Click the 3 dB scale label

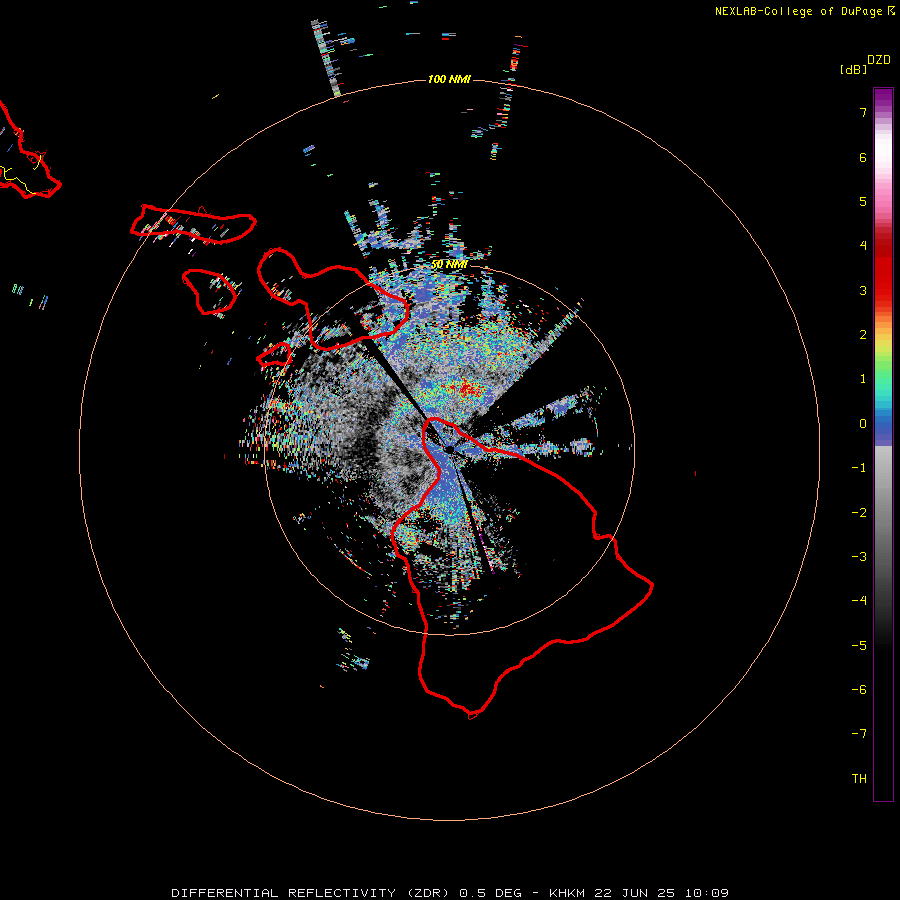pyautogui.click(x=863, y=290)
